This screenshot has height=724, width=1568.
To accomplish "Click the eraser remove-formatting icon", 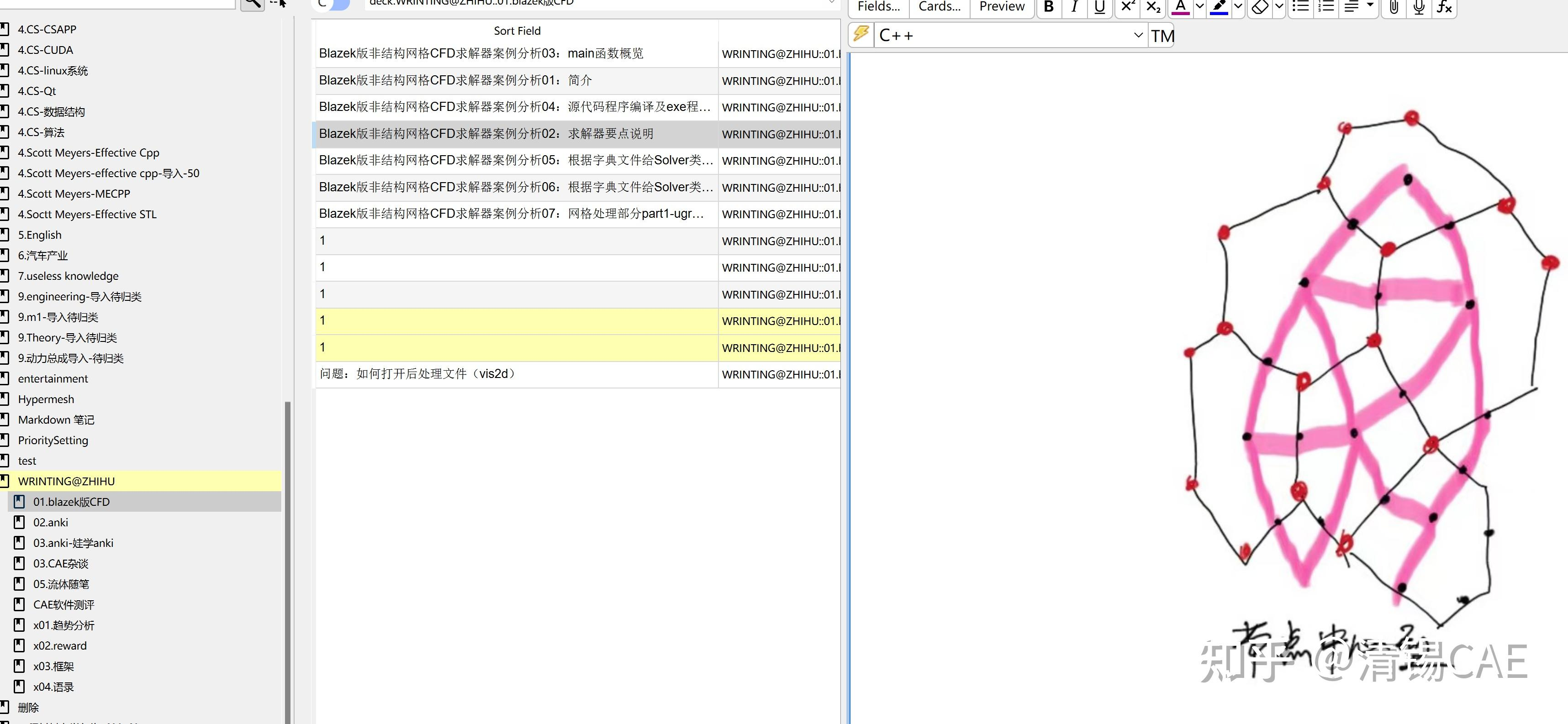I will click(x=1260, y=7).
